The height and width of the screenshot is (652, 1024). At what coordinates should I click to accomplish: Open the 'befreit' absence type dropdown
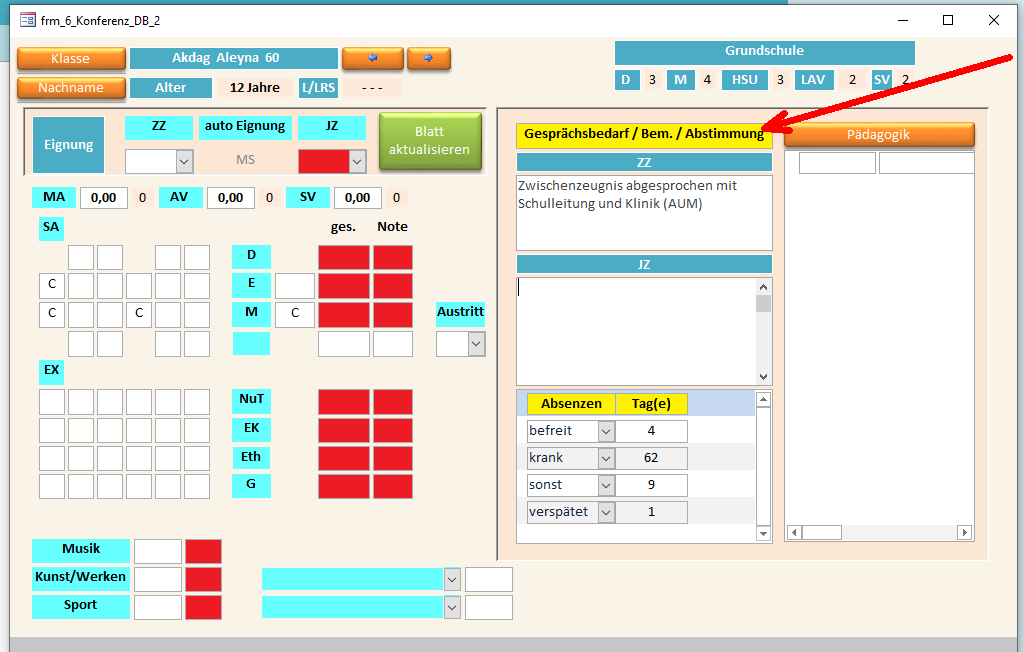click(606, 431)
